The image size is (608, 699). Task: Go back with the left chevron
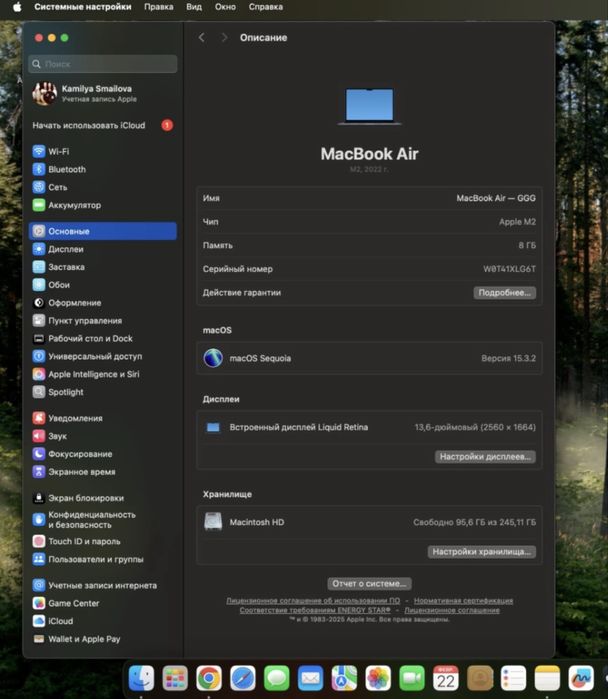[x=201, y=37]
